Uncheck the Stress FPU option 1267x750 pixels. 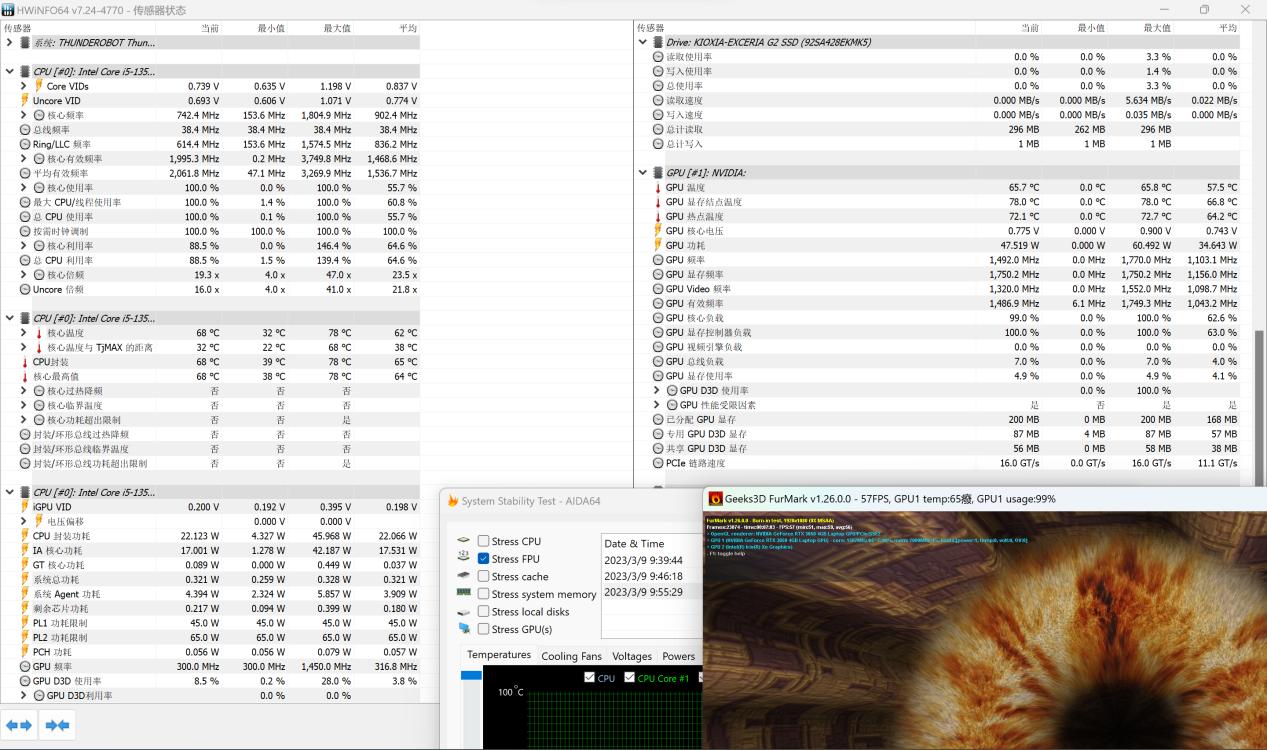pyautogui.click(x=484, y=559)
